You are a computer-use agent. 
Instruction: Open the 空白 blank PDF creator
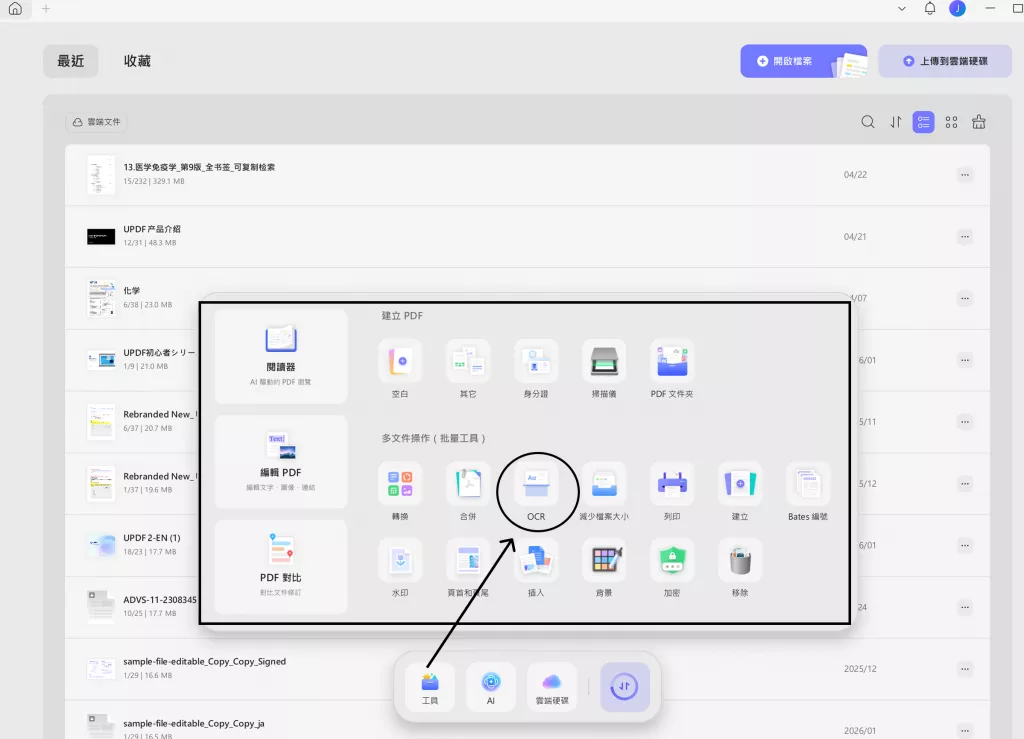[400, 361]
